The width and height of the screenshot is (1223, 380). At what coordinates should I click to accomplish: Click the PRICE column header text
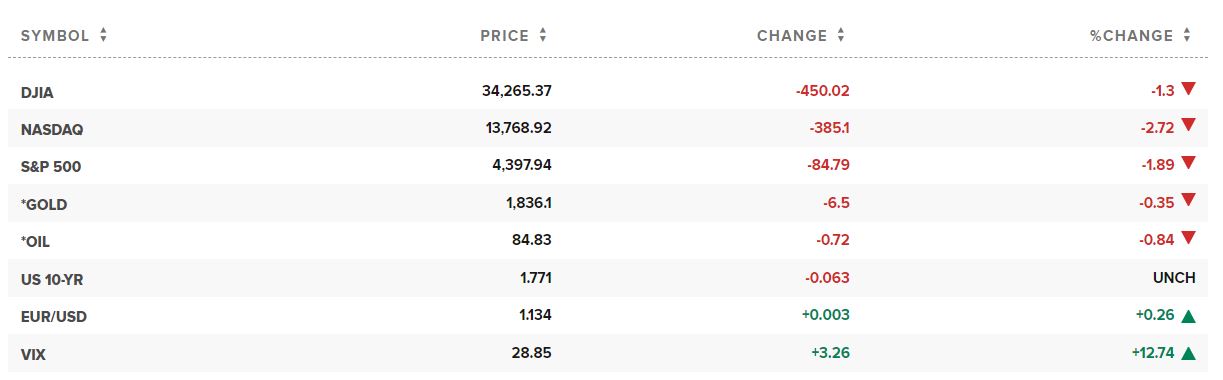[x=504, y=35]
